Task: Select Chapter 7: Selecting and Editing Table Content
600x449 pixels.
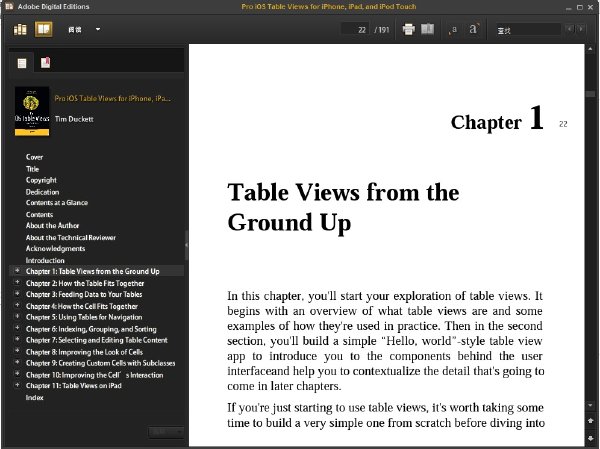Action: tap(97, 340)
